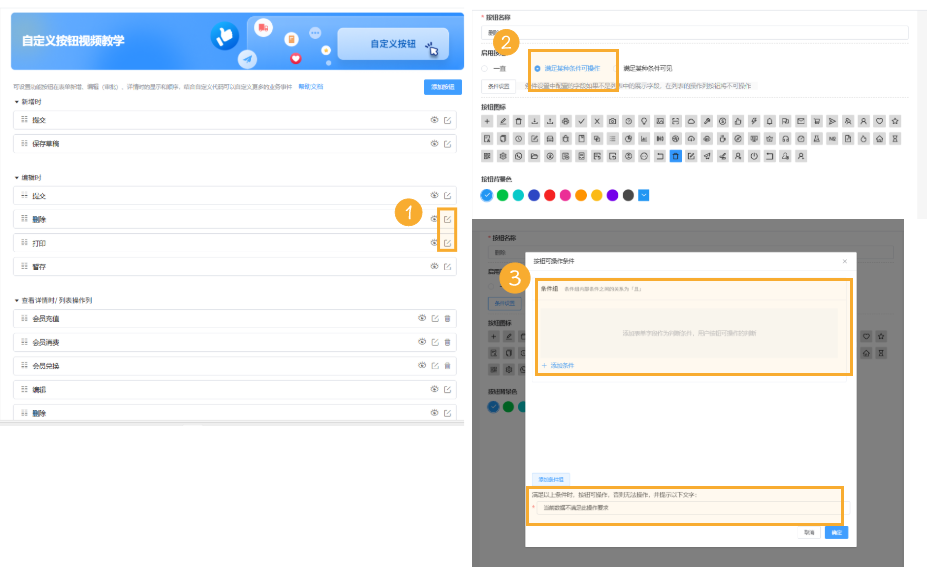The height and width of the screenshot is (567, 927).
Task: Open the more colors dropdown
Action: [644, 195]
